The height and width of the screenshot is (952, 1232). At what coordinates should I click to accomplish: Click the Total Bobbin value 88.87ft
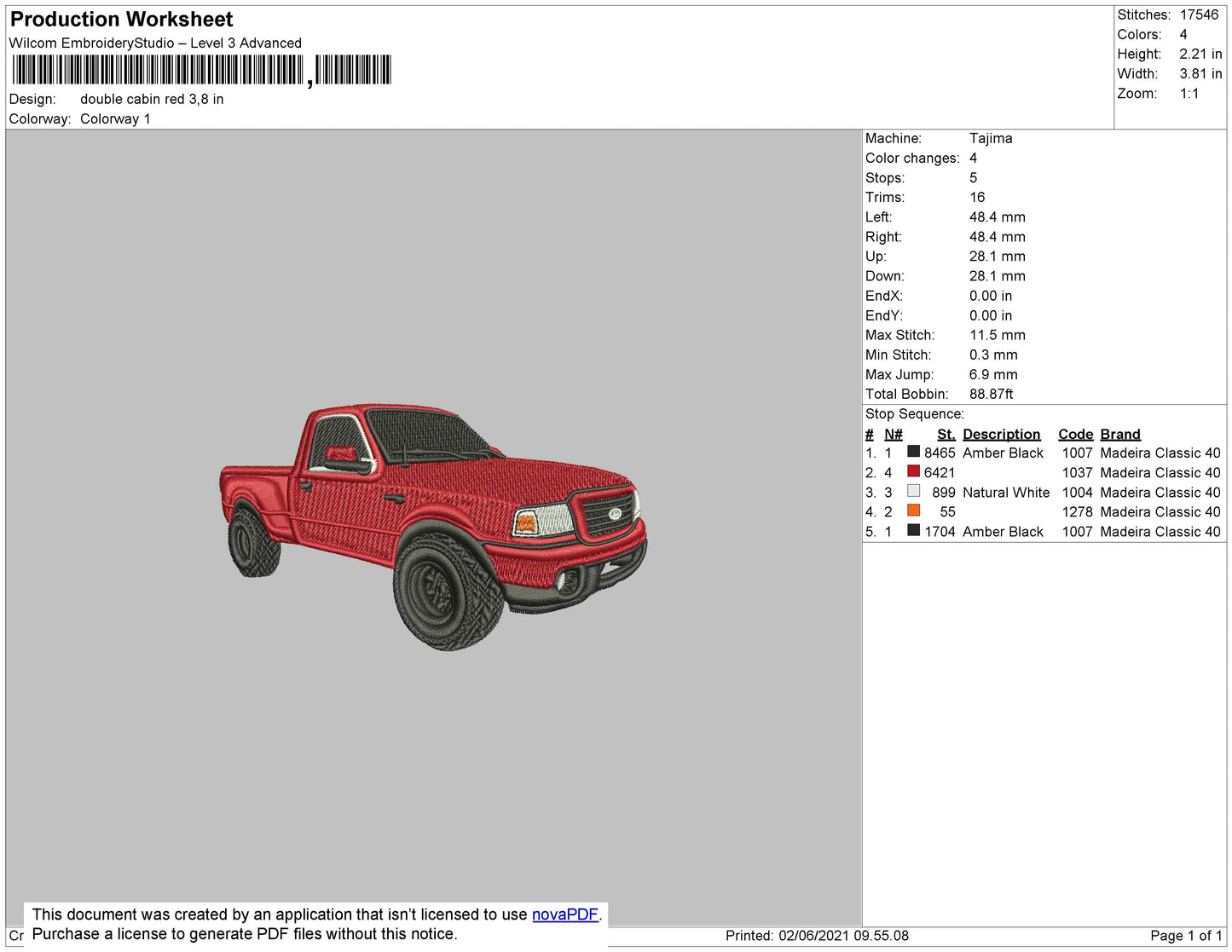[x=992, y=394]
